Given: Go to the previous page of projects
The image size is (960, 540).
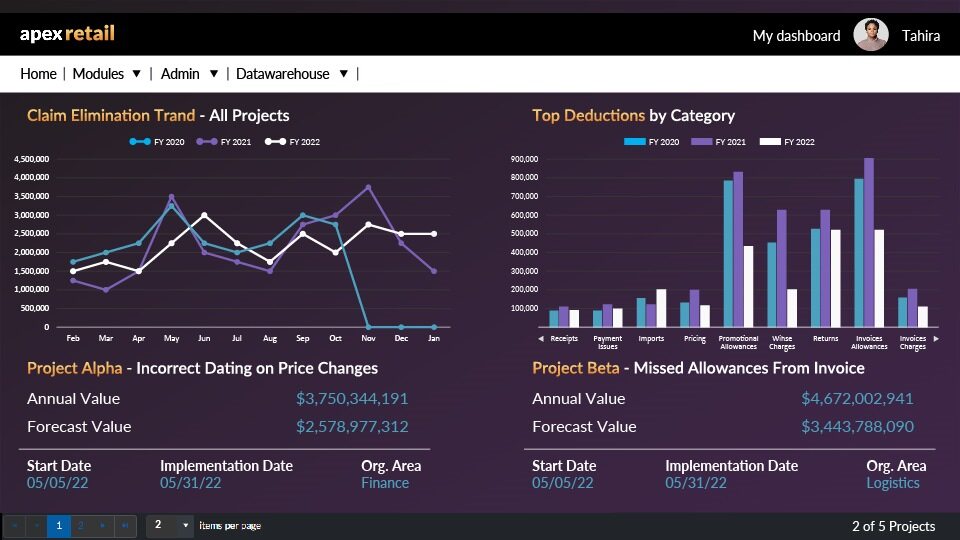Looking at the screenshot, I should (x=37, y=525).
